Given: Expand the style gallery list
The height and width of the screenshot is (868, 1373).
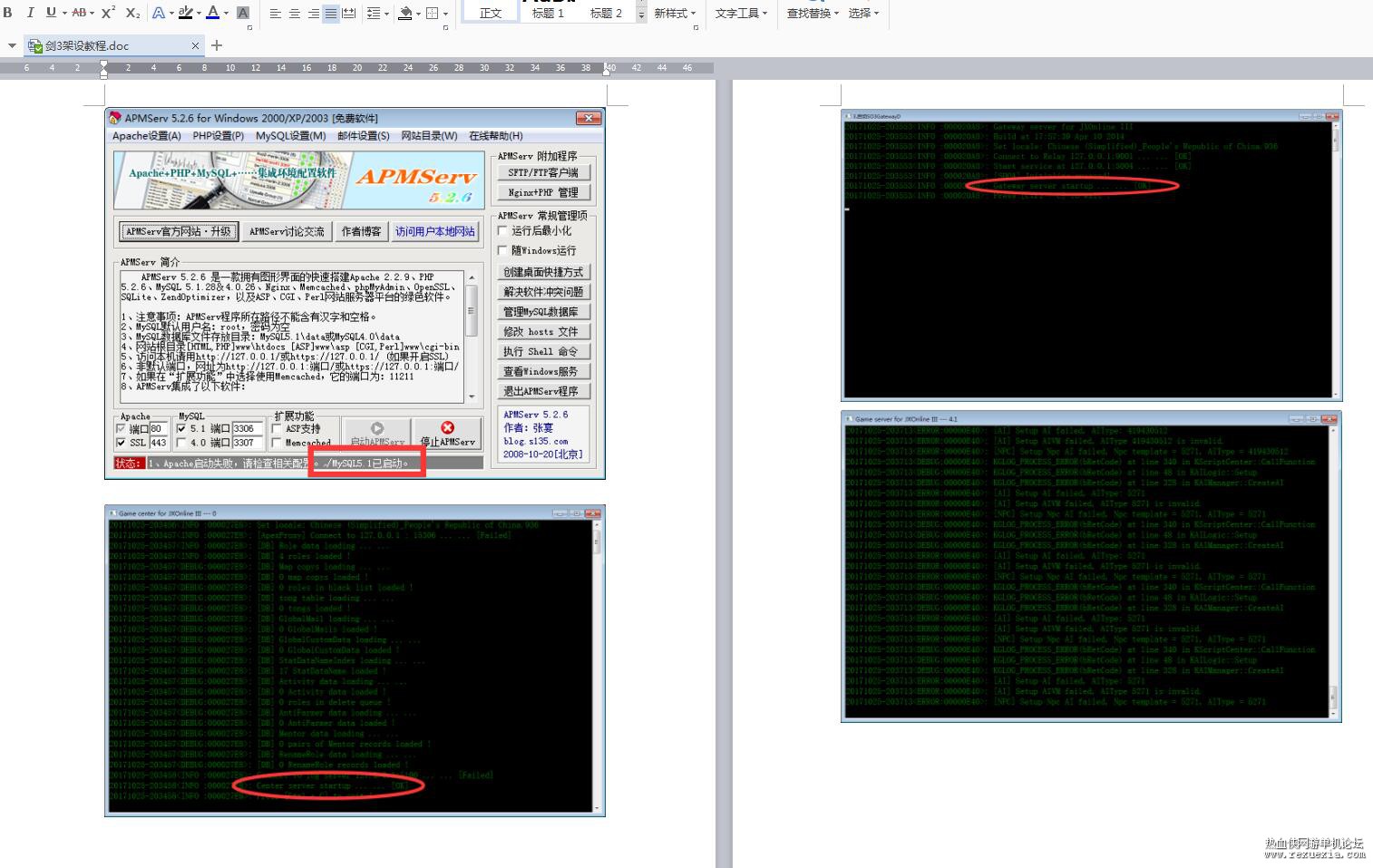Looking at the screenshot, I should (641, 15).
